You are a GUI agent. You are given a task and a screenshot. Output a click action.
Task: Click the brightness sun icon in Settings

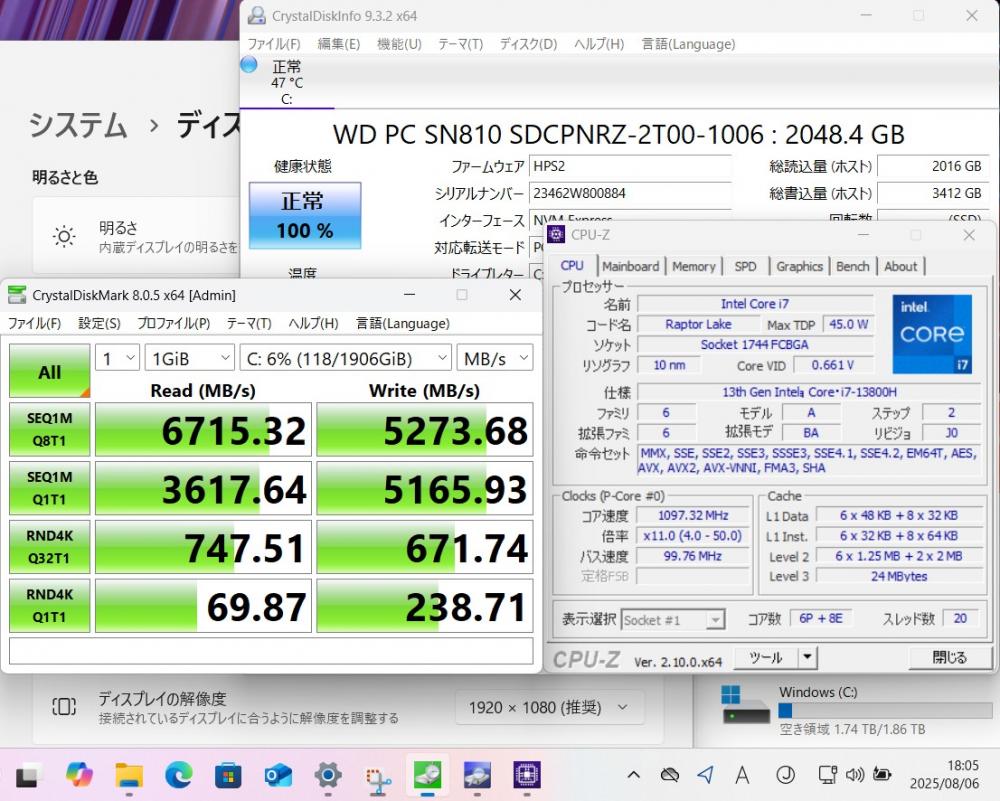(x=64, y=236)
